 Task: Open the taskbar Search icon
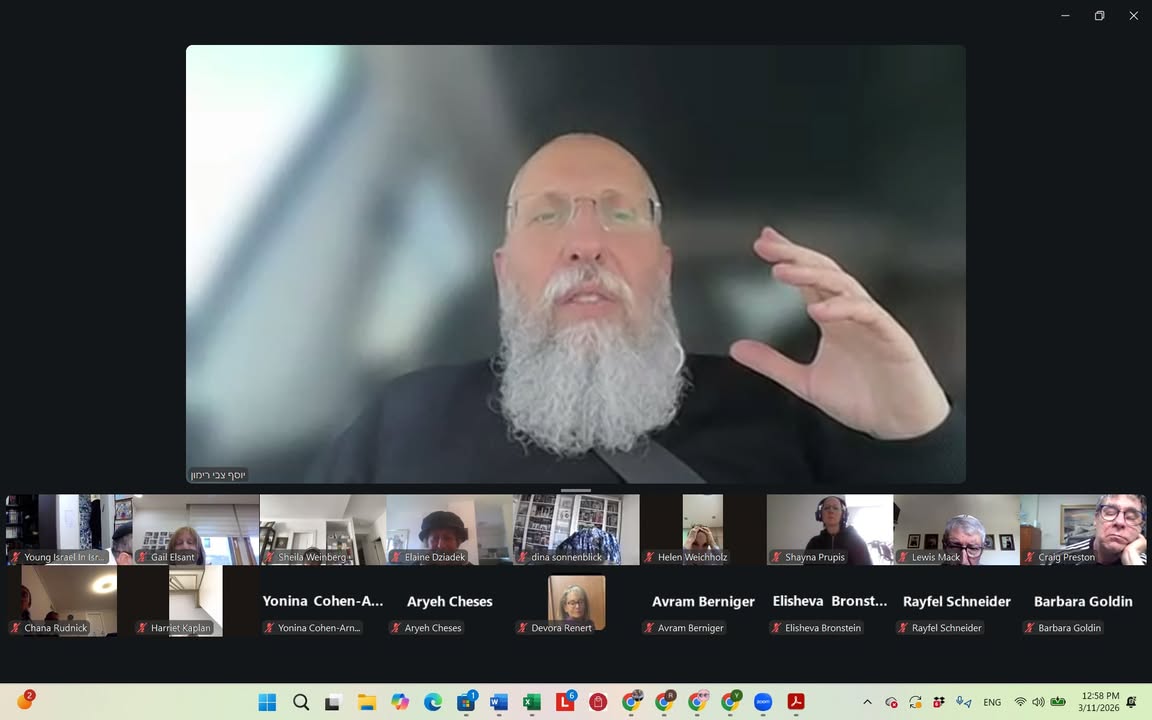301,702
